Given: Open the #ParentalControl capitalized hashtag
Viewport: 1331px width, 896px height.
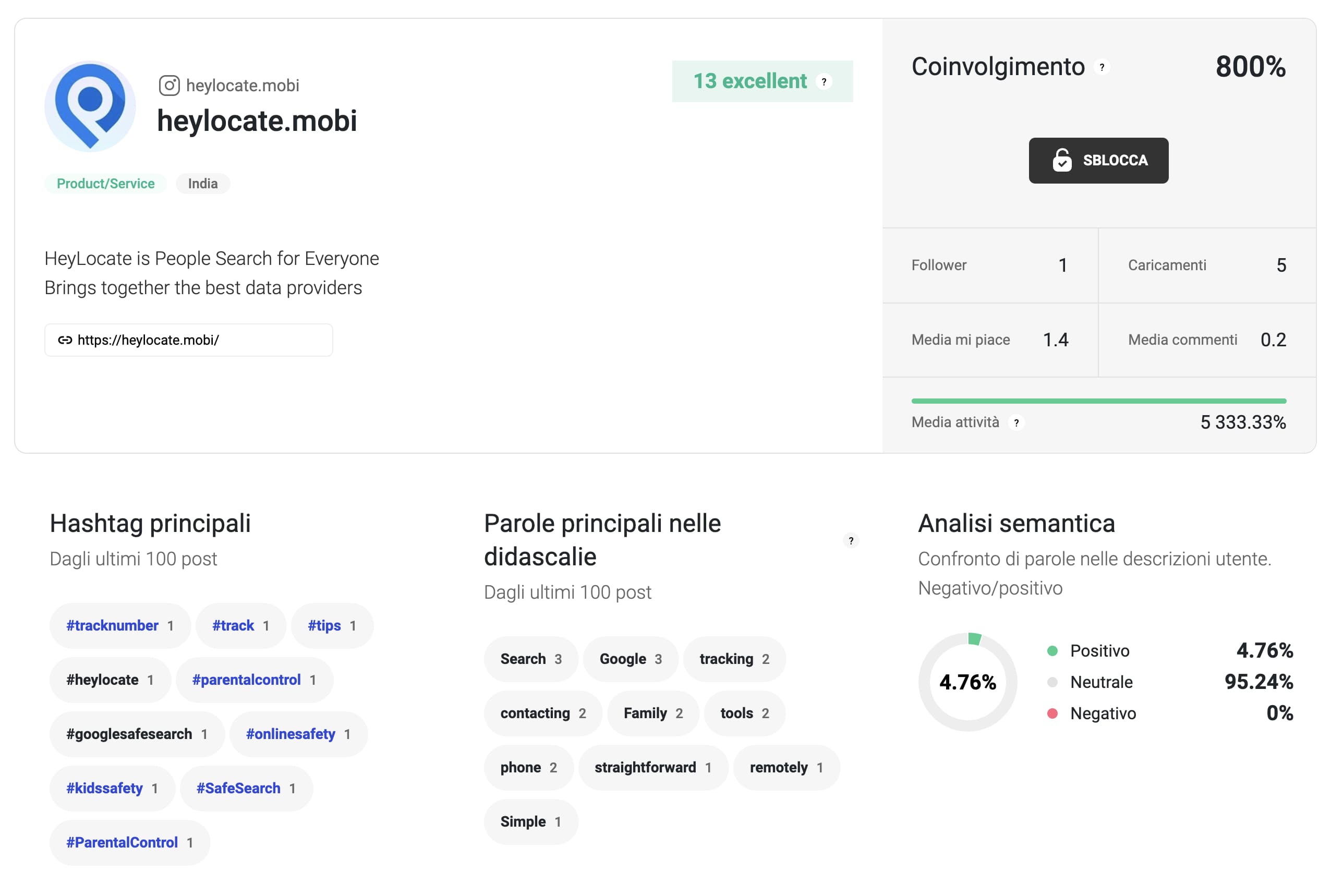Looking at the screenshot, I should [130, 843].
